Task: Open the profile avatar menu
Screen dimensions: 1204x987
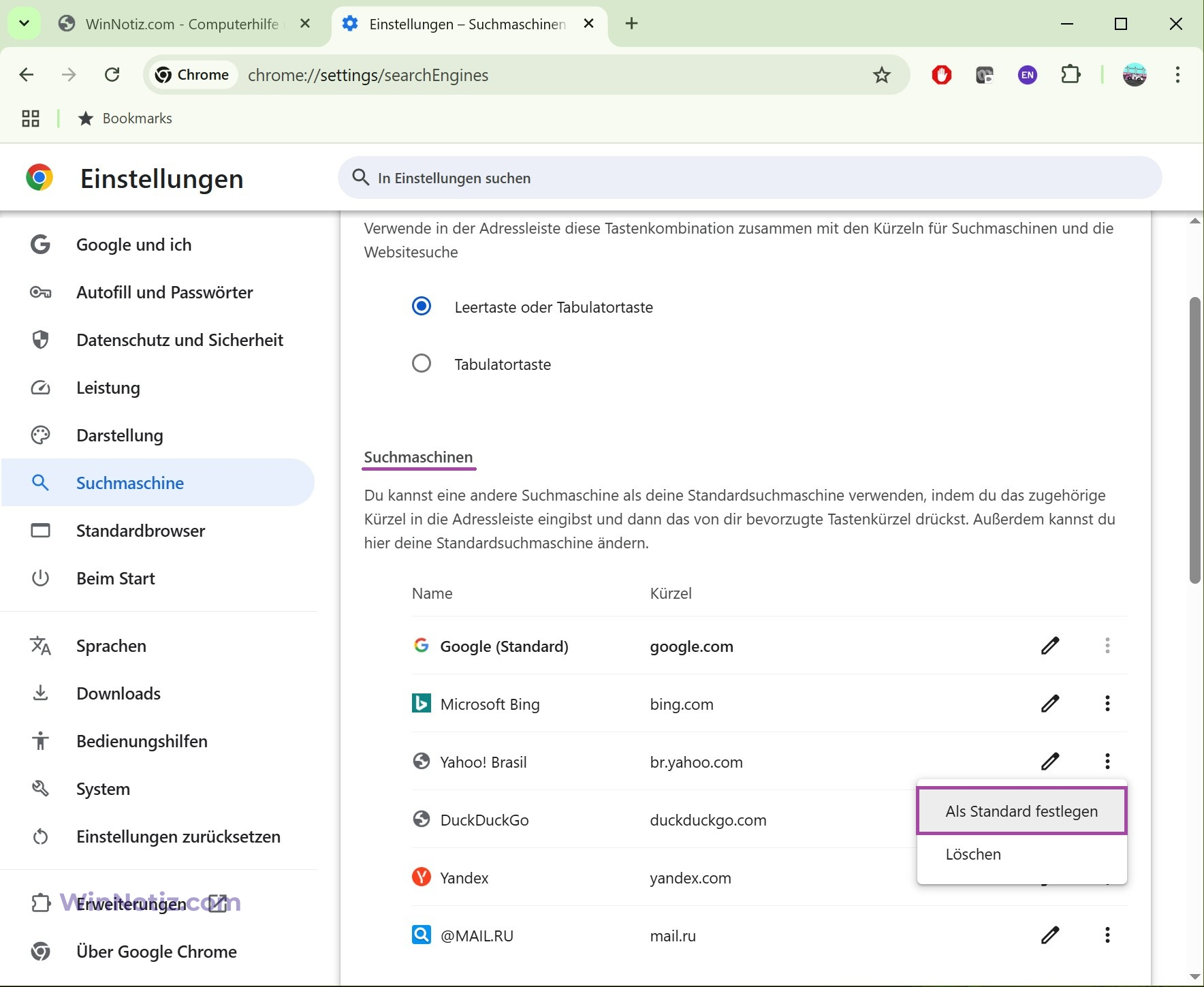Action: pos(1135,75)
